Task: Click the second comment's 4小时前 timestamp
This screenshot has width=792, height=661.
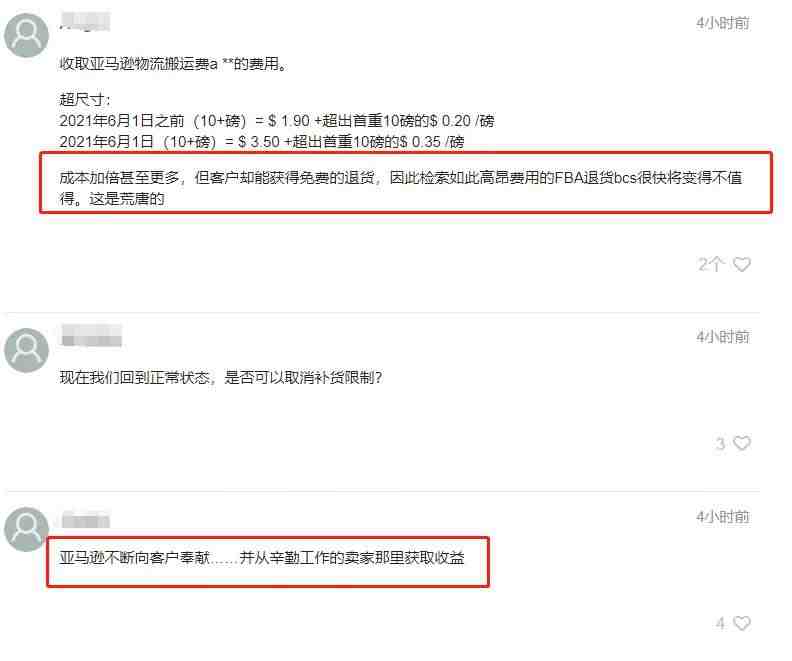Action: [722, 337]
